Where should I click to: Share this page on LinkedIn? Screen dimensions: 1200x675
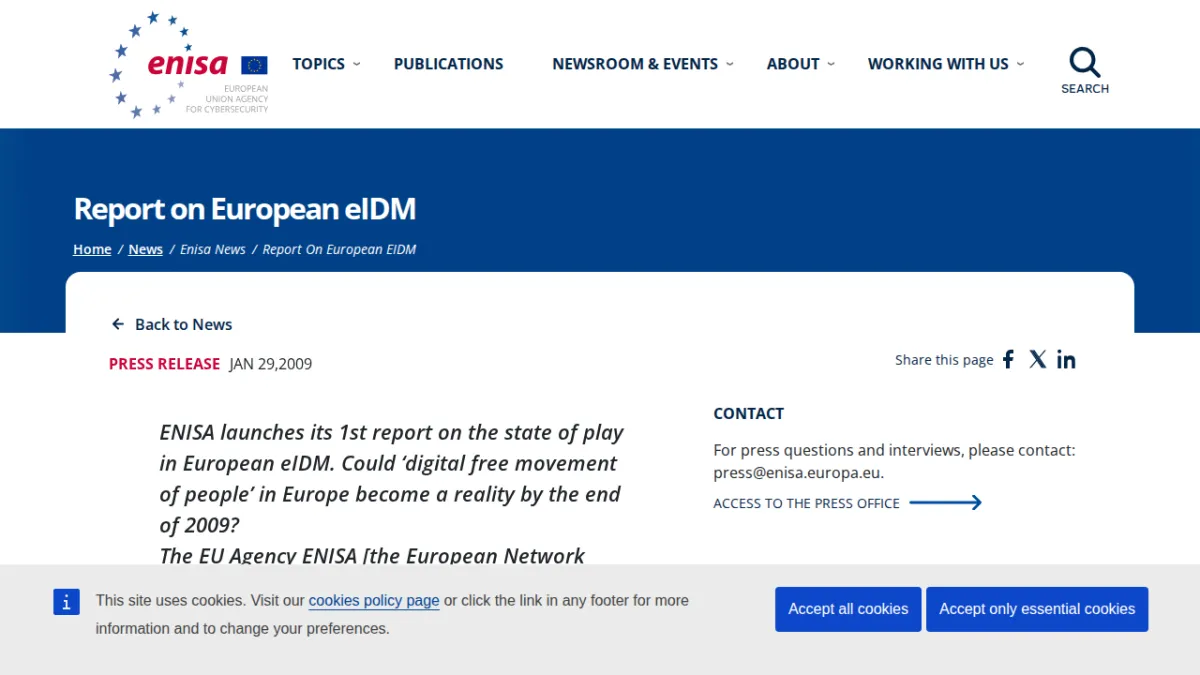point(1066,359)
